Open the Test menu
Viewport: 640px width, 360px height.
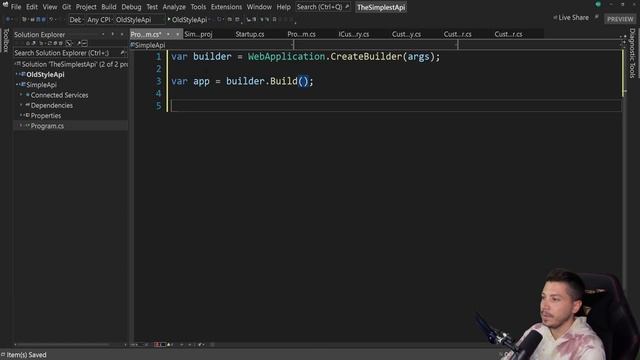pos(152,7)
